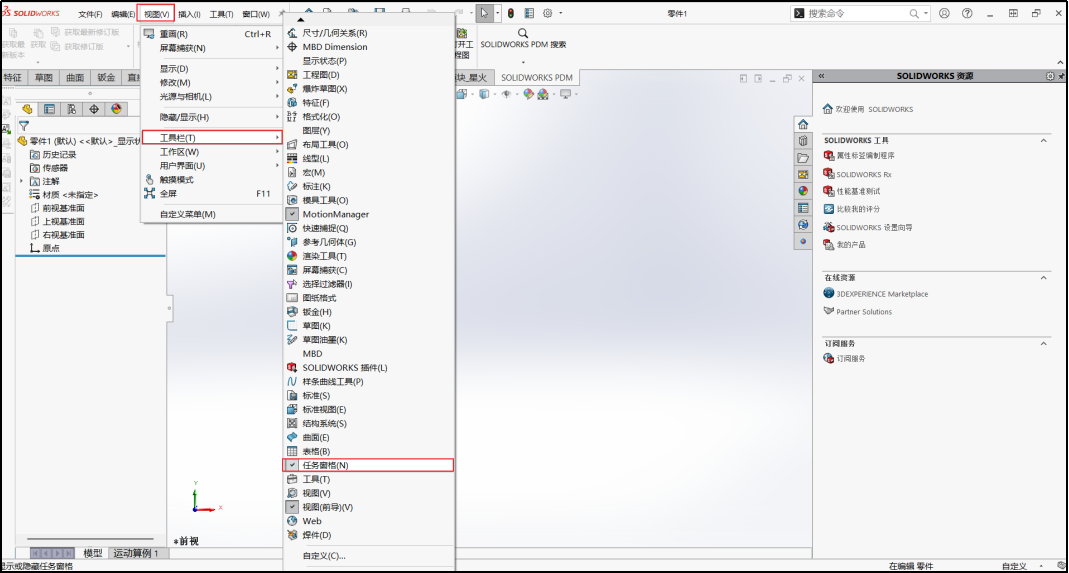The width and height of the screenshot is (1069, 573).
Task: Switch to the SOLIDWORKS PDM tab
Action: [537, 78]
